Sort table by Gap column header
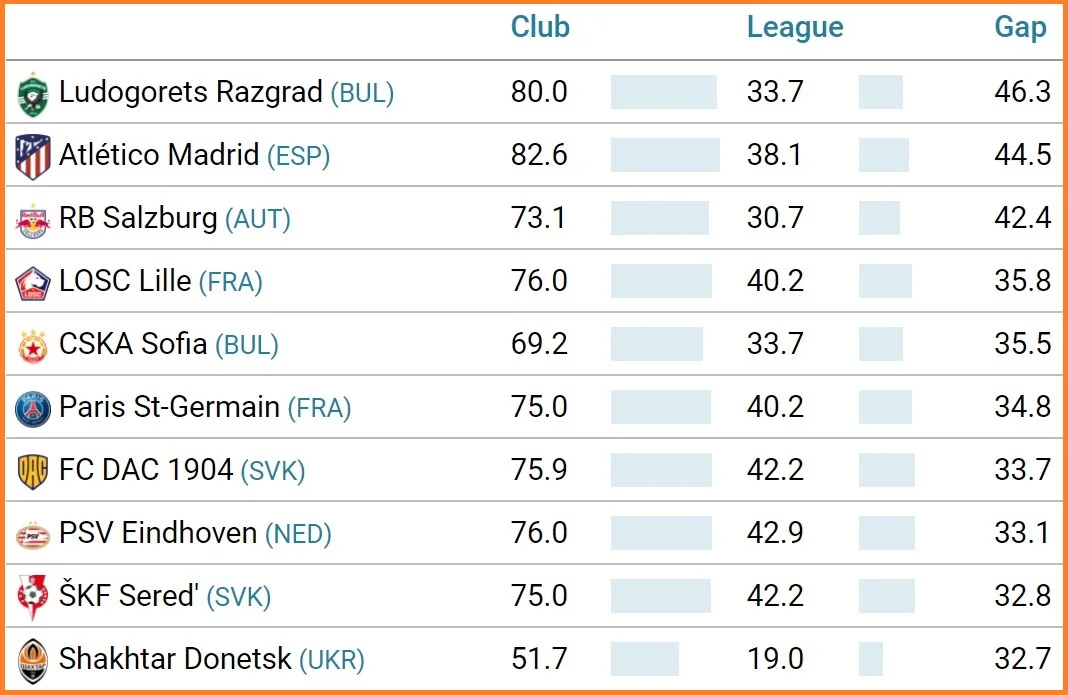1068x695 pixels. point(1020,27)
